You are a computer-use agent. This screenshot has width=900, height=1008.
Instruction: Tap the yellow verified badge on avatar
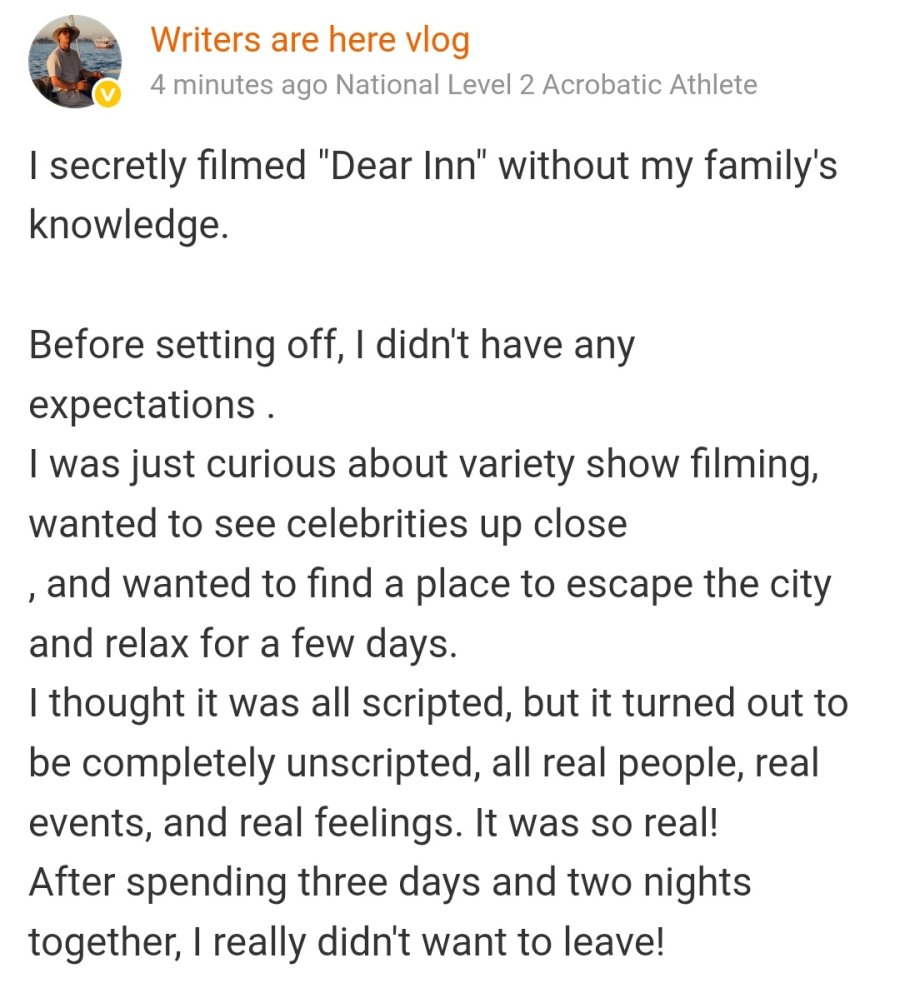click(x=107, y=94)
